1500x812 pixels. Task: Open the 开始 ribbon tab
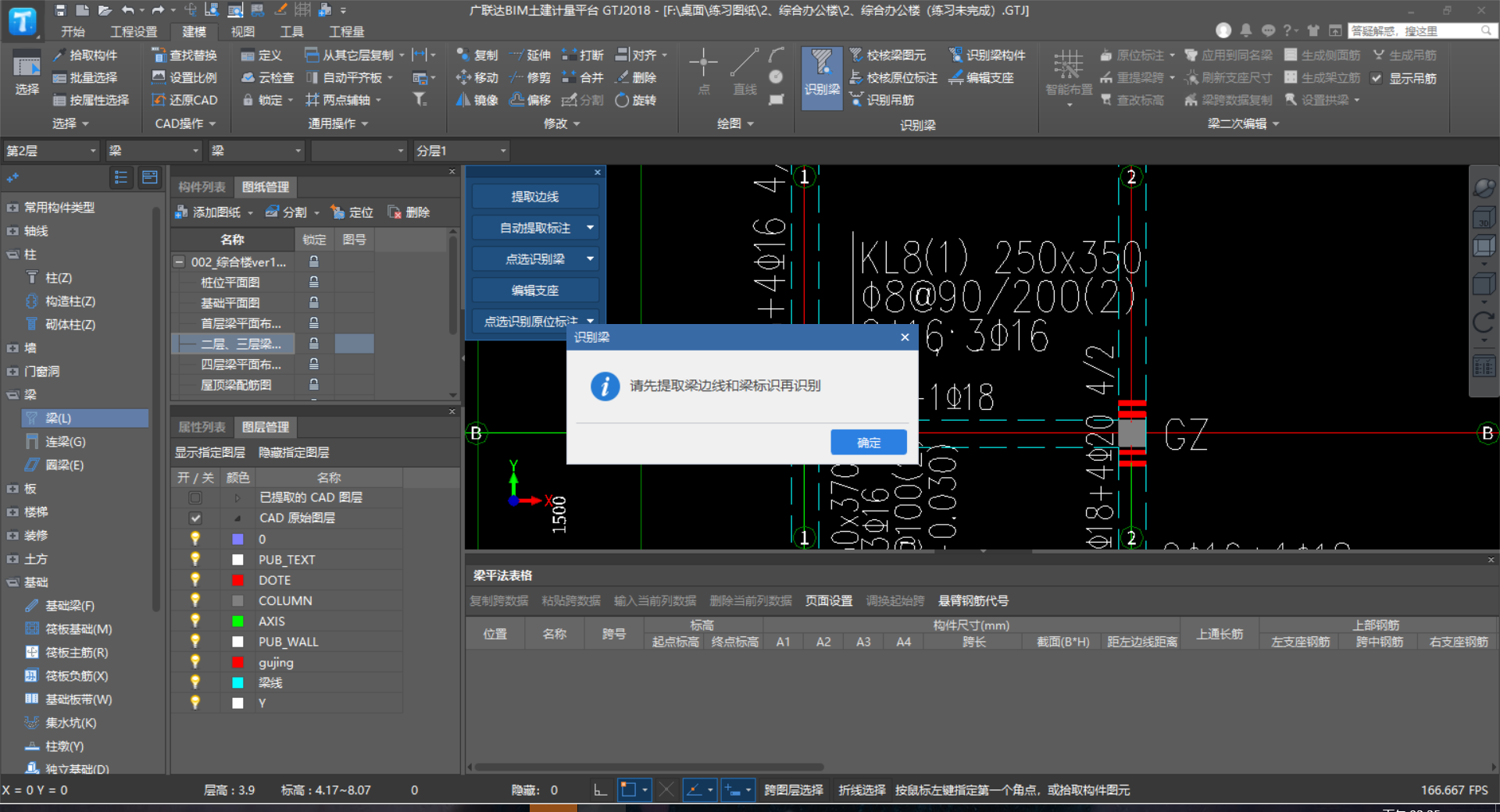coord(73,31)
